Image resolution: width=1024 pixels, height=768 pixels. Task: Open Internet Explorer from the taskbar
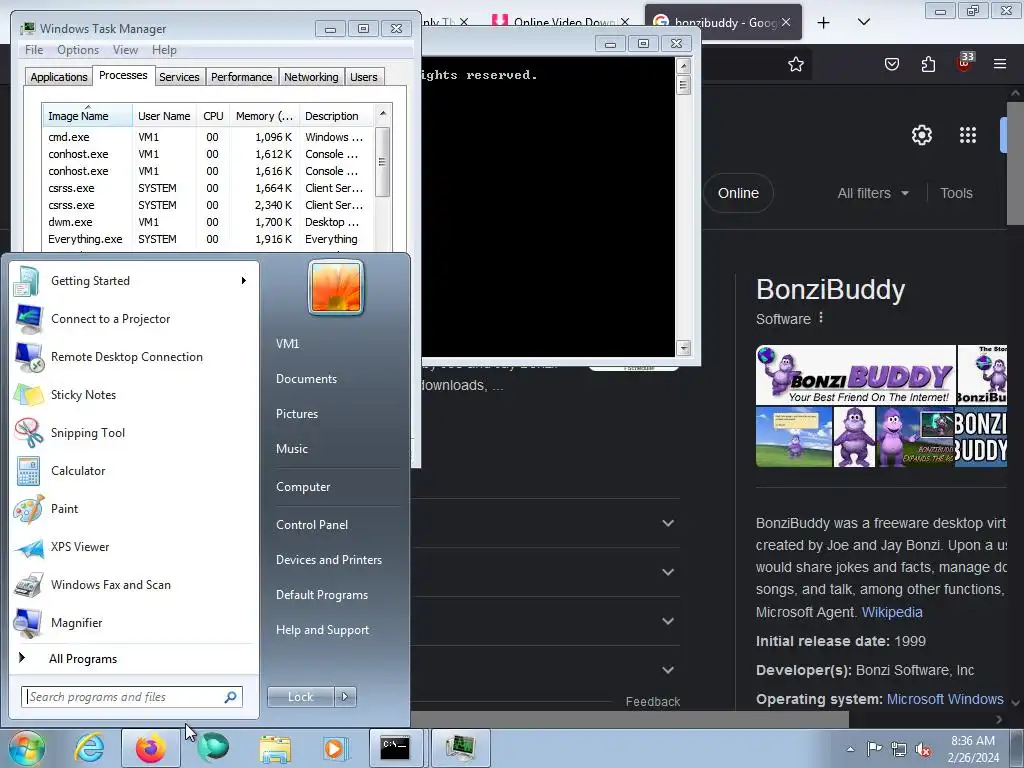point(89,748)
